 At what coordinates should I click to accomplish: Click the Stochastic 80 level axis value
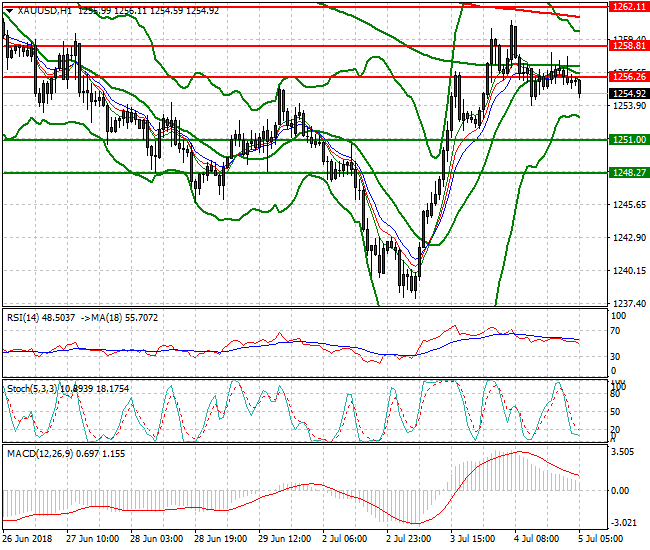(616, 394)
